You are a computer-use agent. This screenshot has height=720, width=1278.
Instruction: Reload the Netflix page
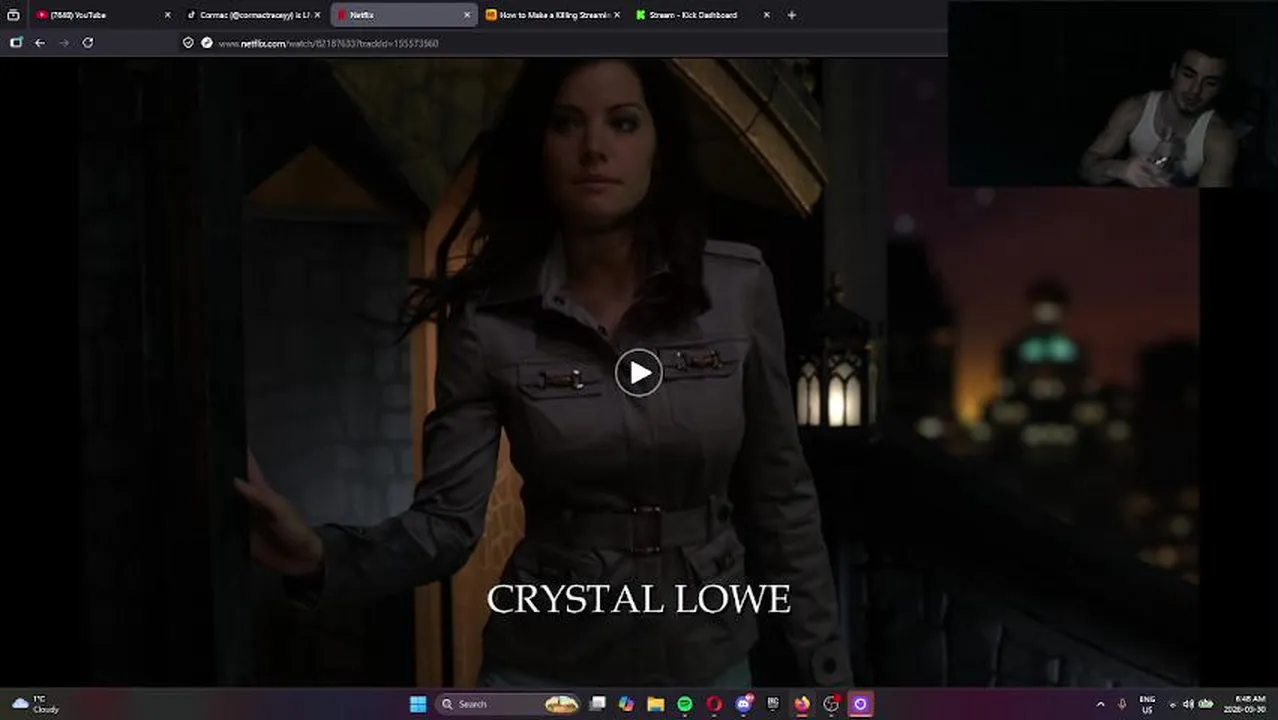(x=88, y=43)
